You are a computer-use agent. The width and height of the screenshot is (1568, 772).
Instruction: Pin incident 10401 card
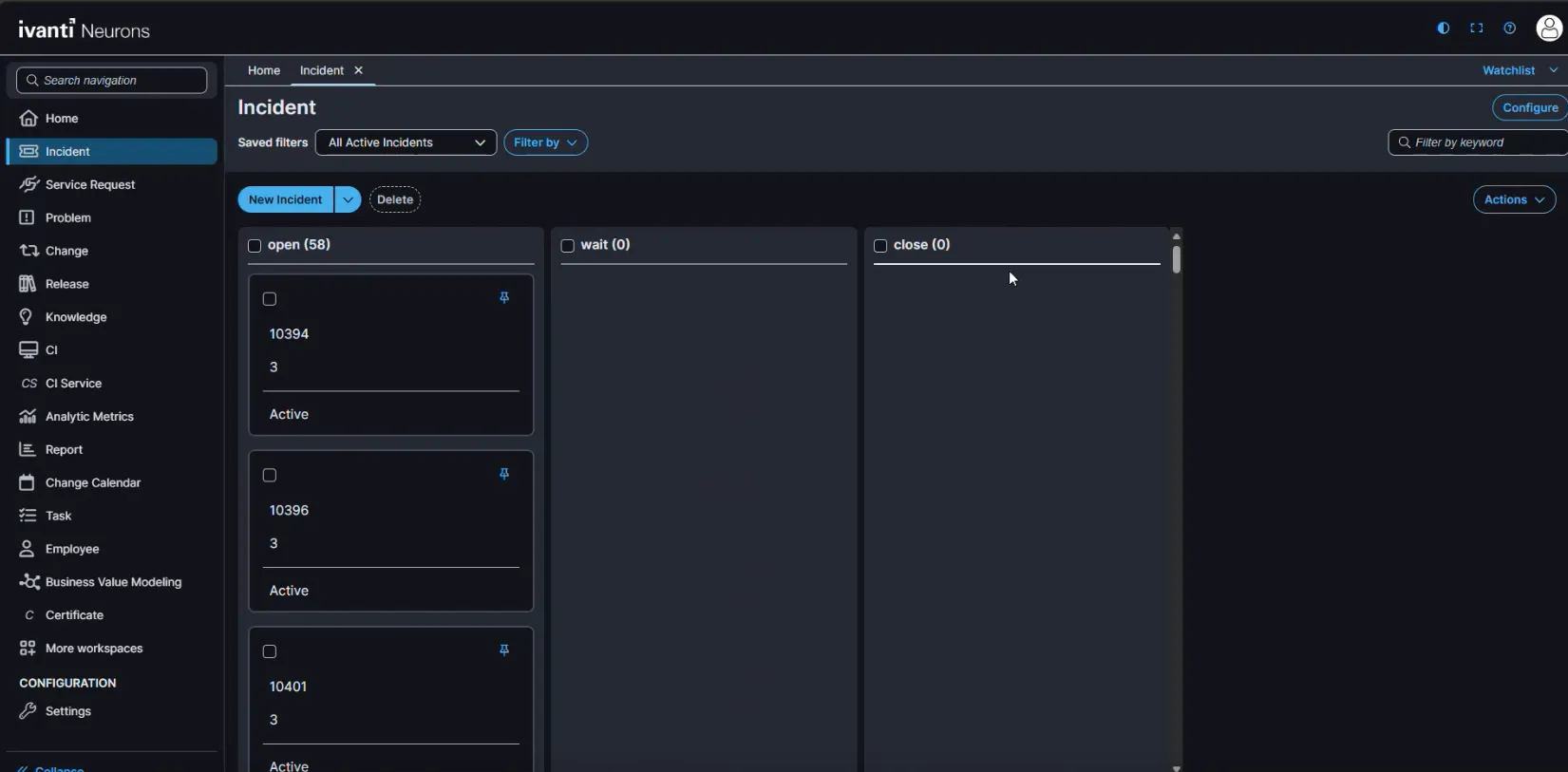click(x=504, y=650)
